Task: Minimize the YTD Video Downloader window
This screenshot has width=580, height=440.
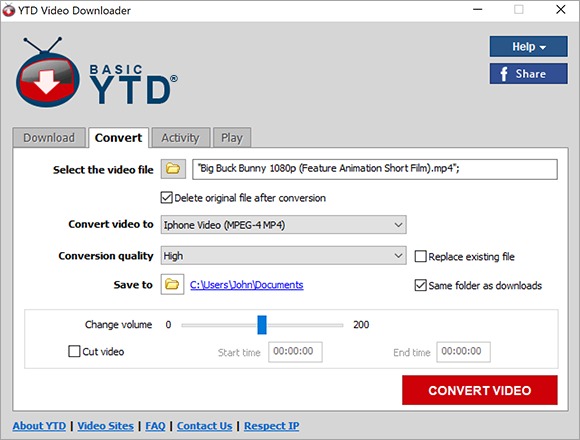Action: tap(478, 10)
